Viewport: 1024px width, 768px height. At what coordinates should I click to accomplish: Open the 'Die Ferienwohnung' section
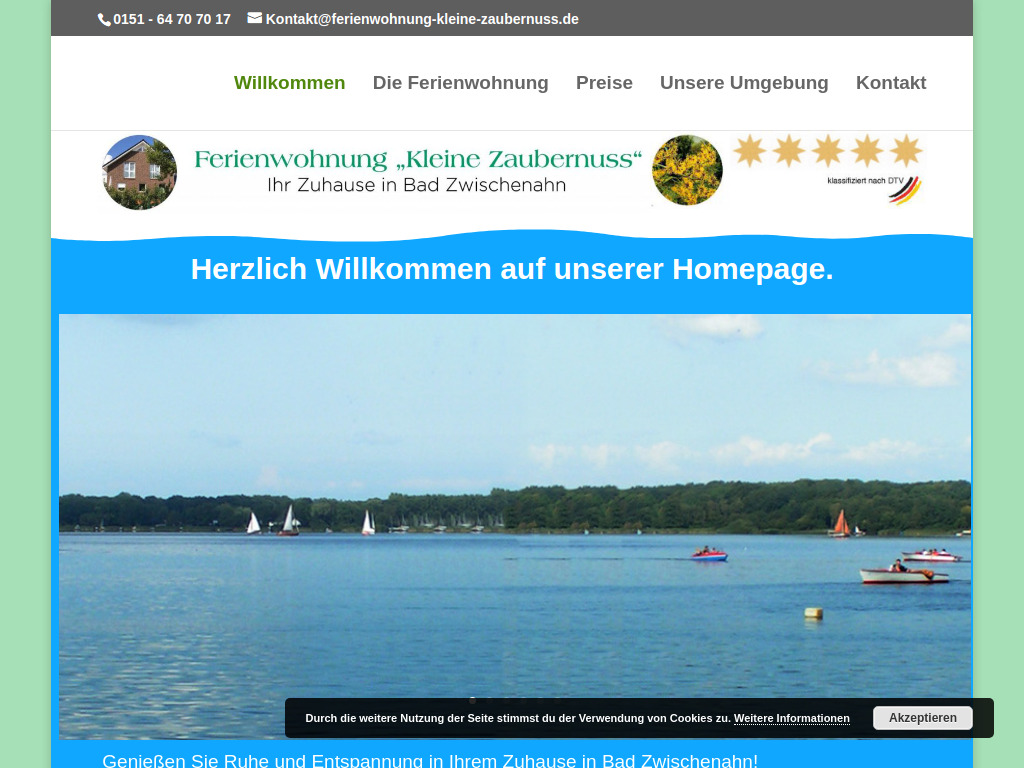(461, 83)
